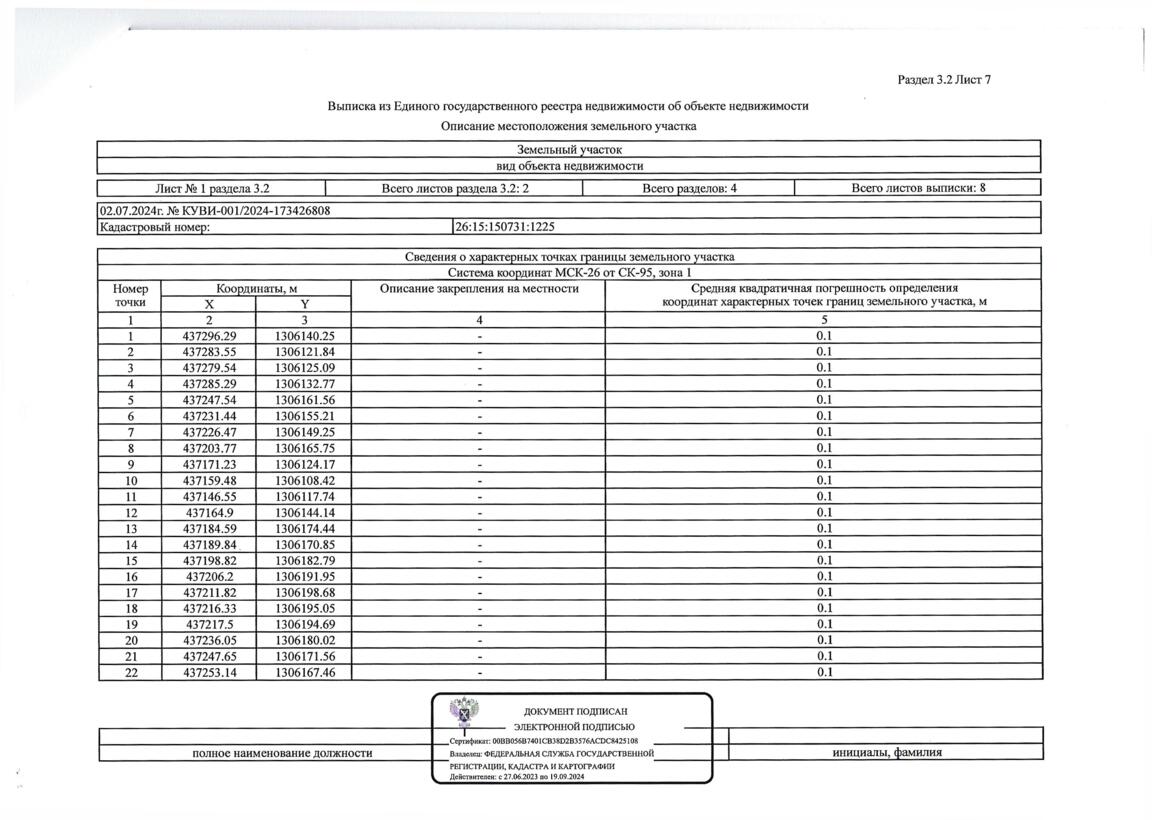Click 'Всего разделов: 4' cell

(x=688, y=188)
